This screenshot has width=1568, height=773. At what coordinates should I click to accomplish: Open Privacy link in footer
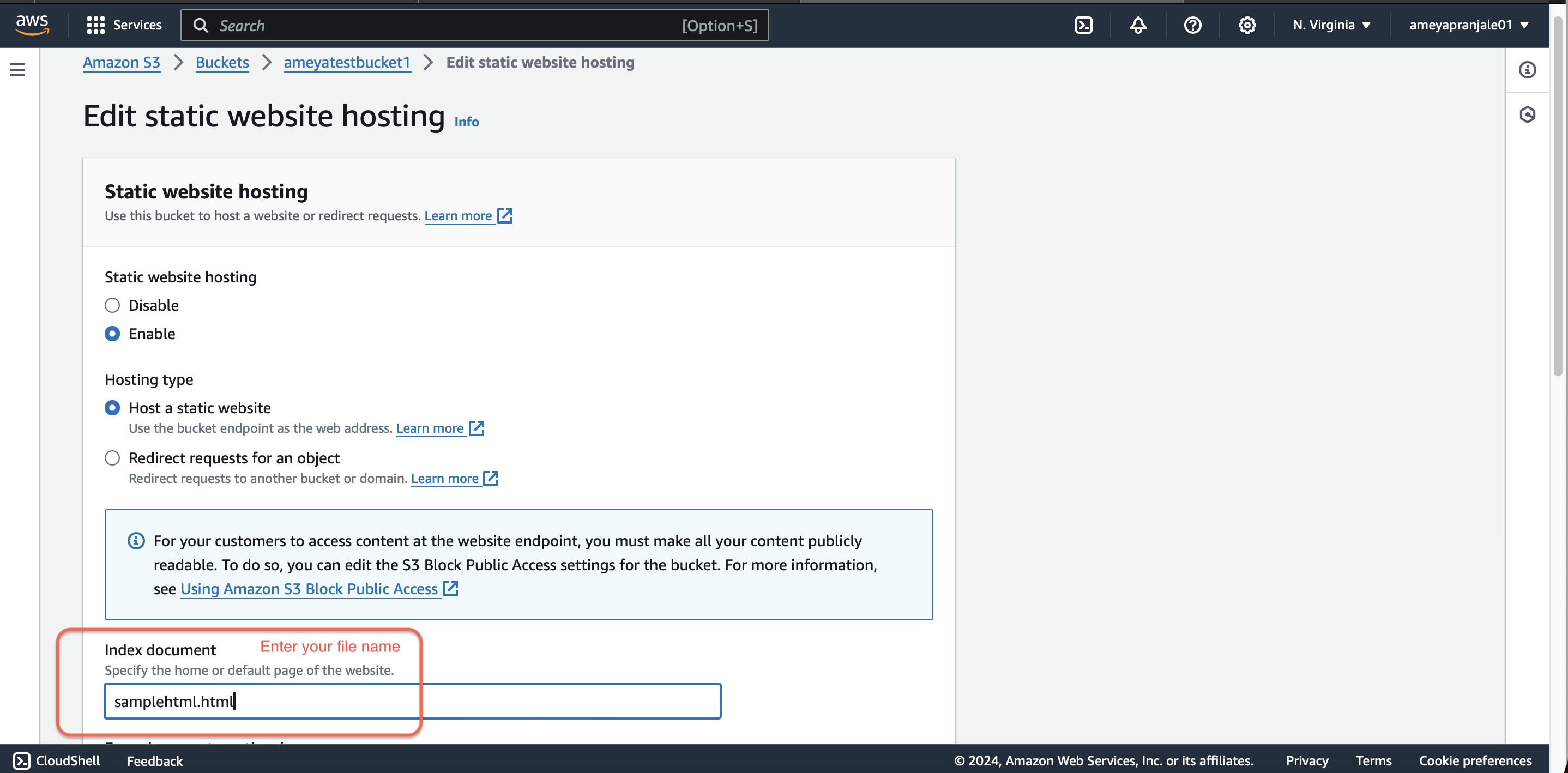point(1307,760)
